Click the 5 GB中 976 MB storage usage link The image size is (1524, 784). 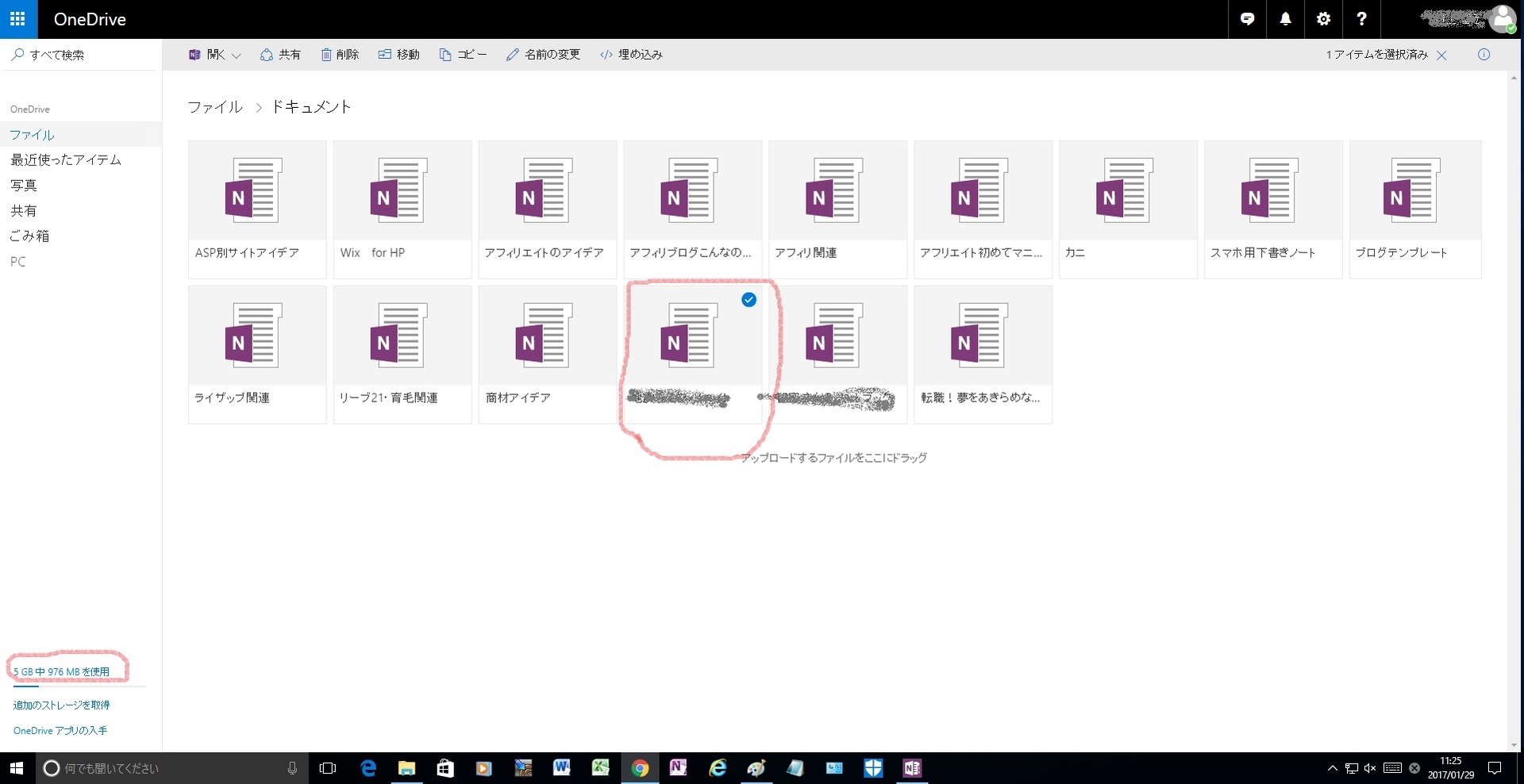[61, 671]
